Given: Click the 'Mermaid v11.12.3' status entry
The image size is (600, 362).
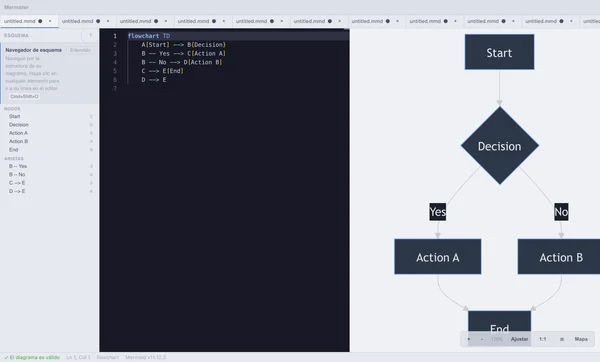Looking at the screenshot, I should pyautogui.click(x=145, y=357).
